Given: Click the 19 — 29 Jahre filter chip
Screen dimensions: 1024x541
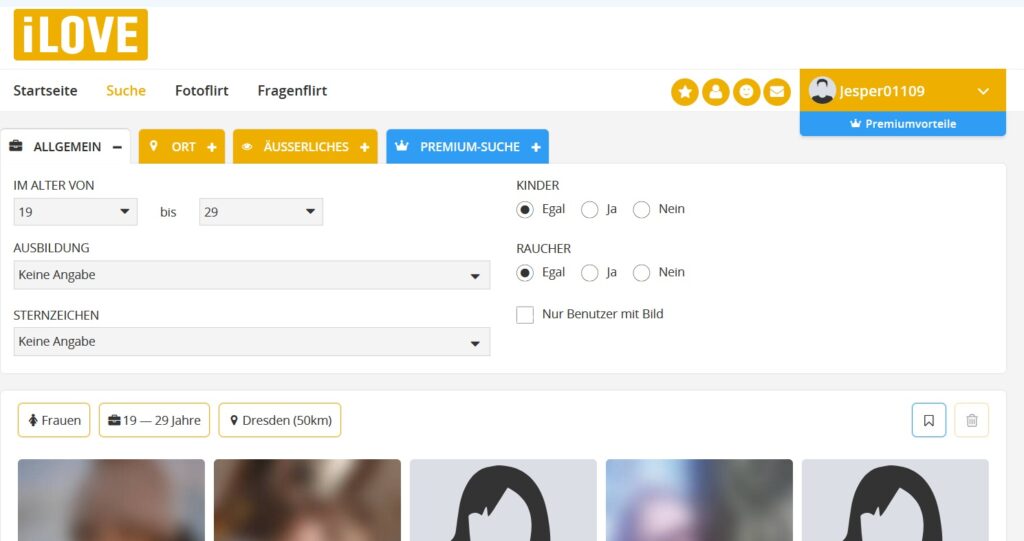Looking at the screenshot, I should 154,420.
